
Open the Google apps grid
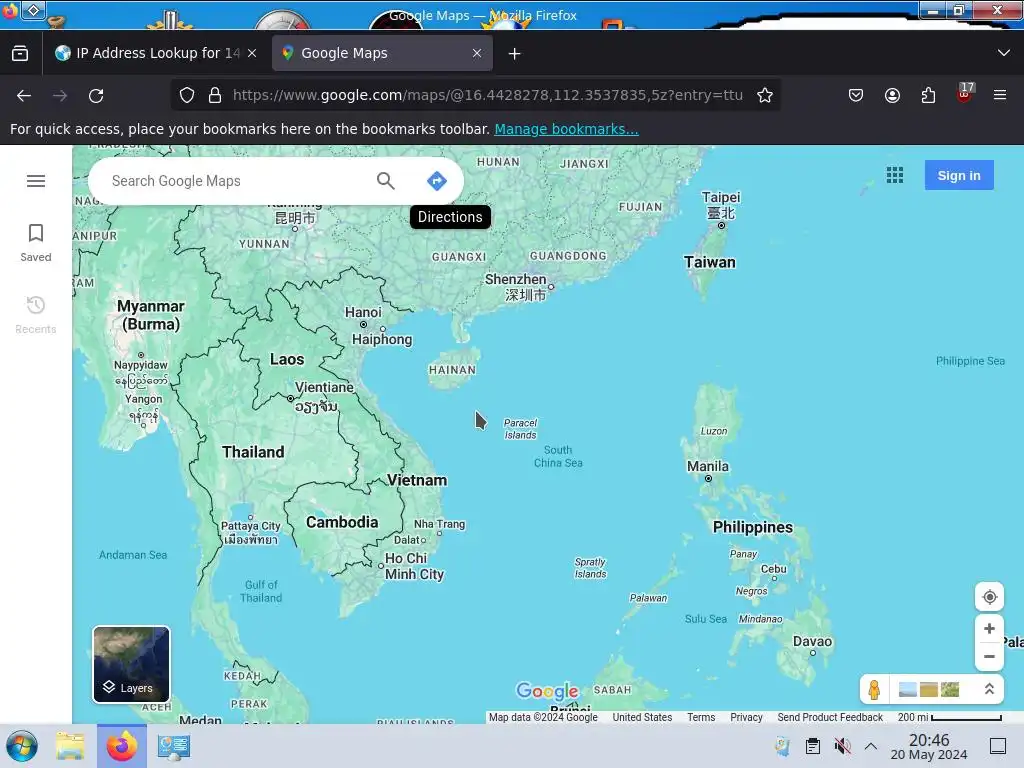tap(895, 175)
